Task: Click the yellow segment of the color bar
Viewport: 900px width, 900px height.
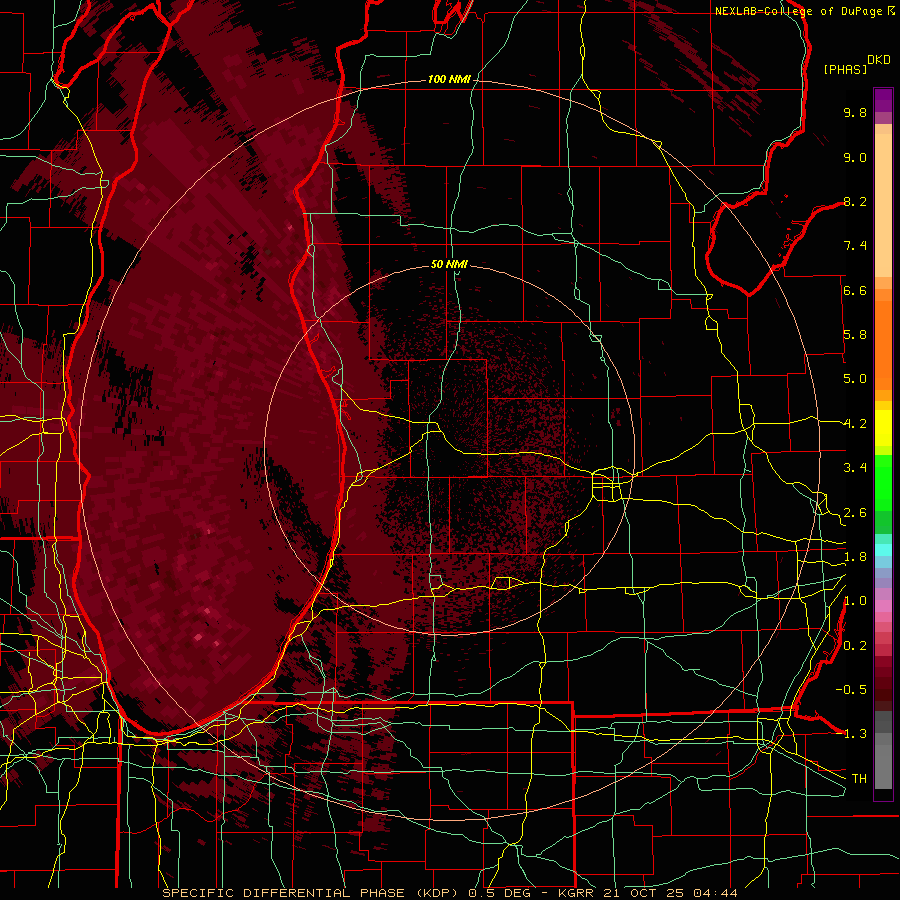Action: pyautogui.click(x=883, y=428)
